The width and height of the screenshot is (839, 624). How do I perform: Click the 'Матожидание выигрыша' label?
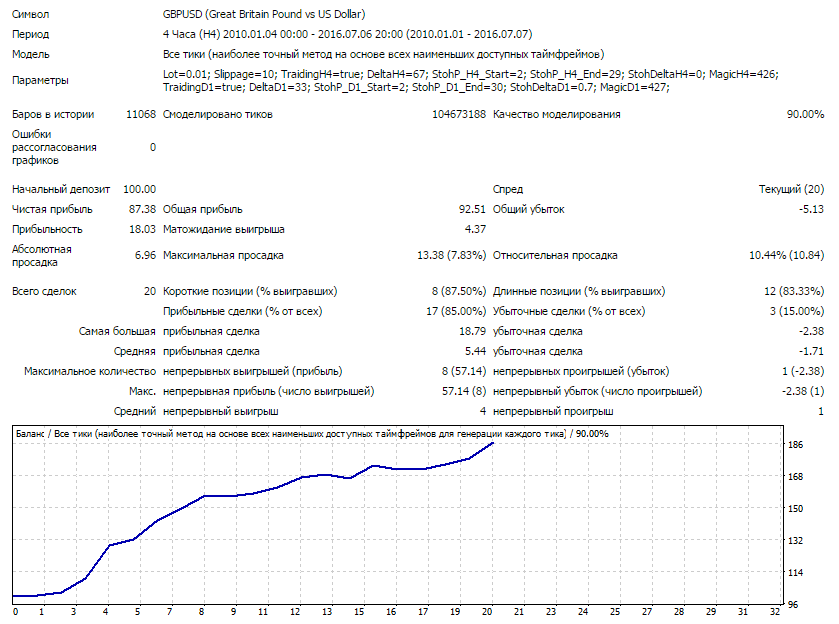tap(224, 230)
